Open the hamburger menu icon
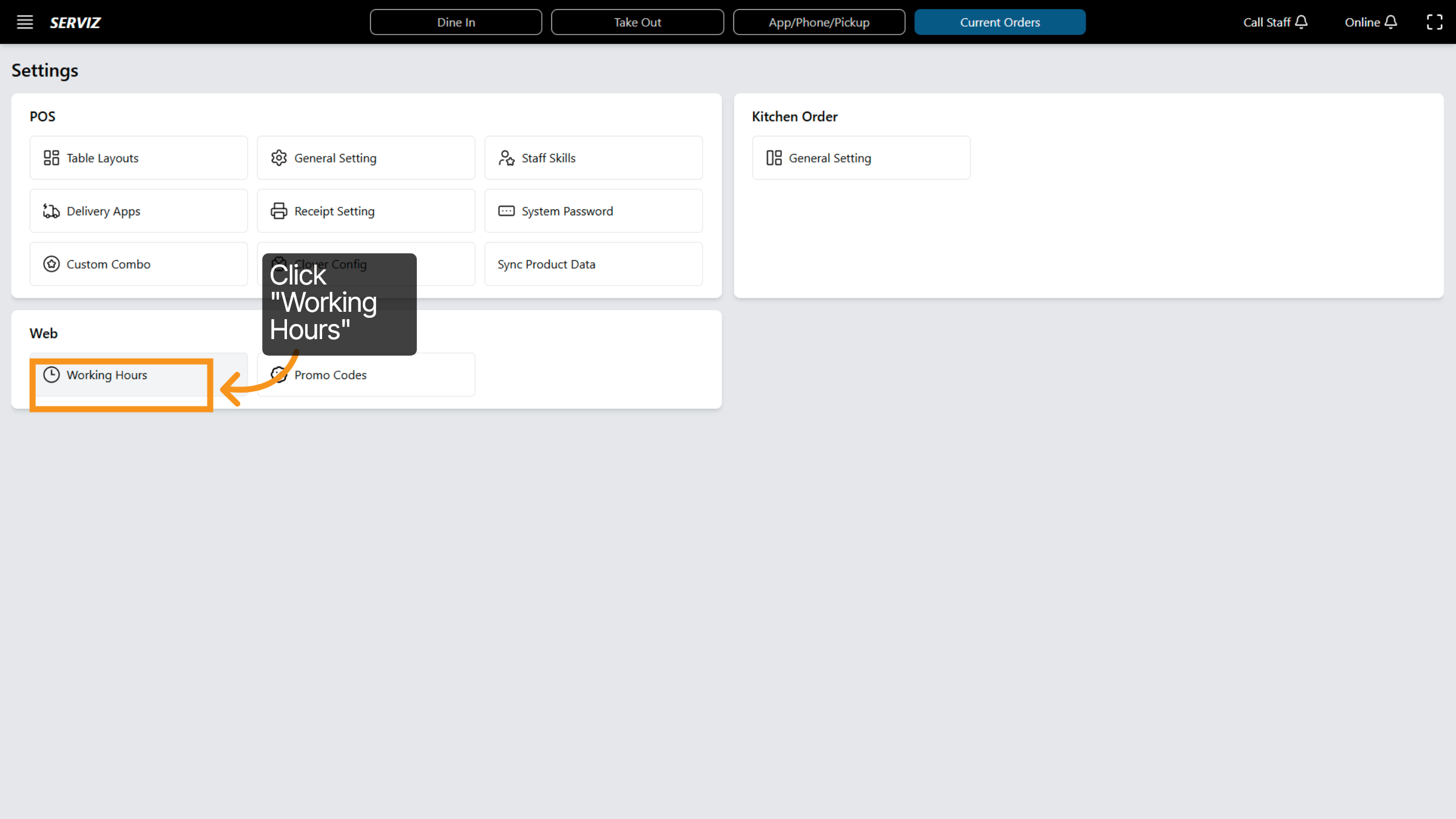 point(25,22)
